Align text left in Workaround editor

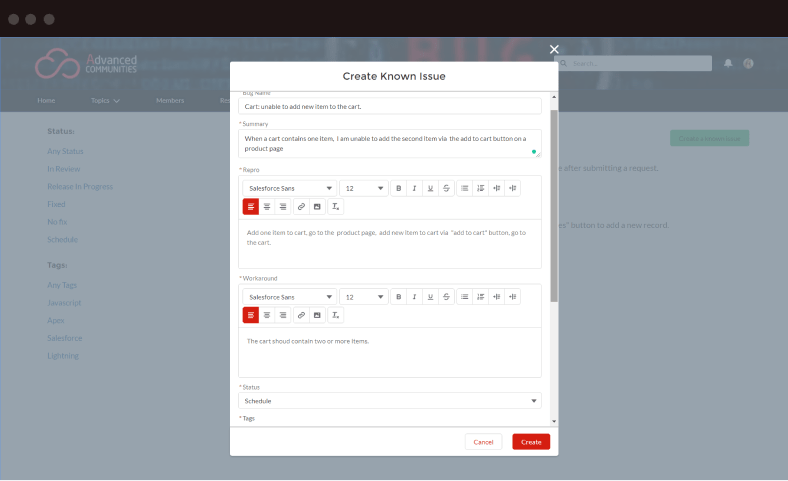(x=251, y=315)
